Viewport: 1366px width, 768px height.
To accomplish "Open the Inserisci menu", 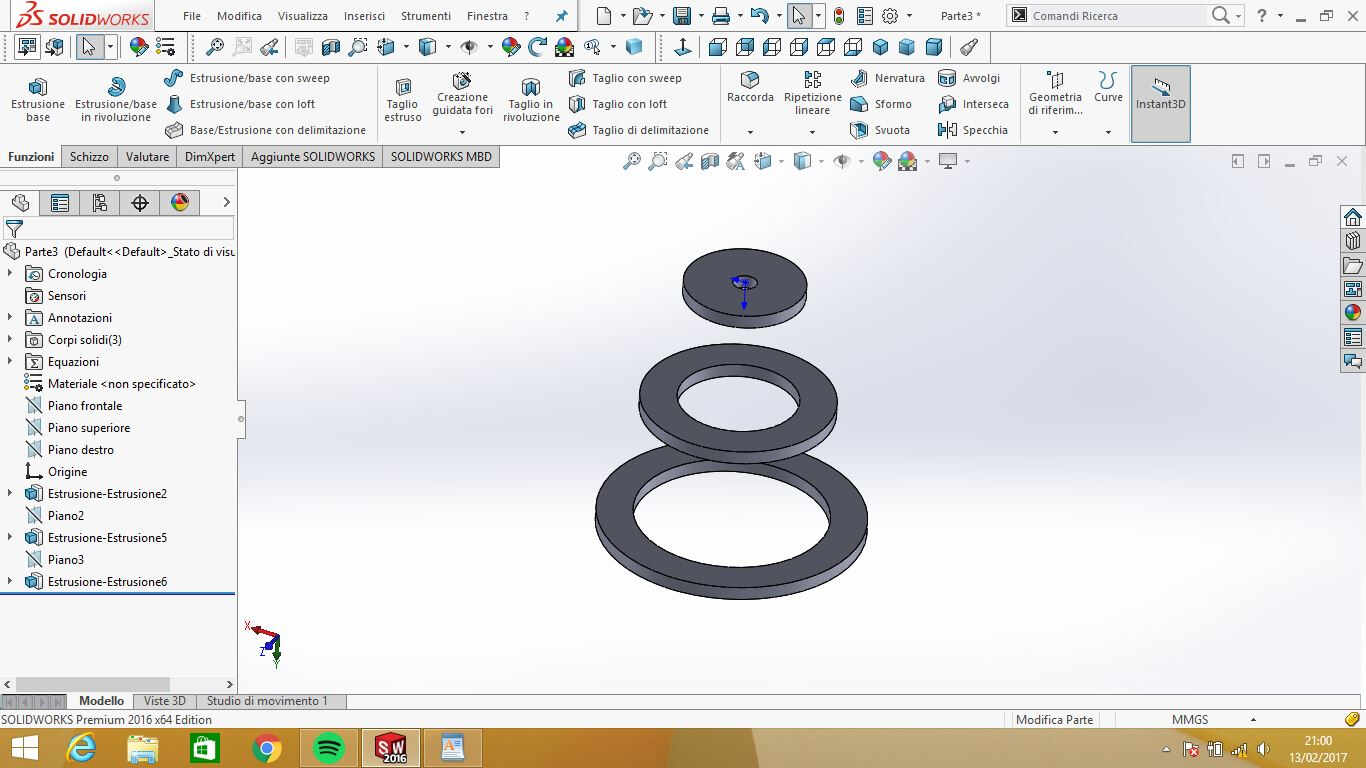I will pos(364,16).
